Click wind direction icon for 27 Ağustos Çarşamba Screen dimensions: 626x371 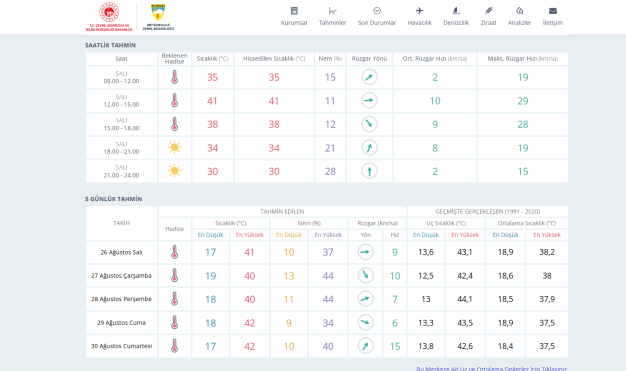(365, 276)
